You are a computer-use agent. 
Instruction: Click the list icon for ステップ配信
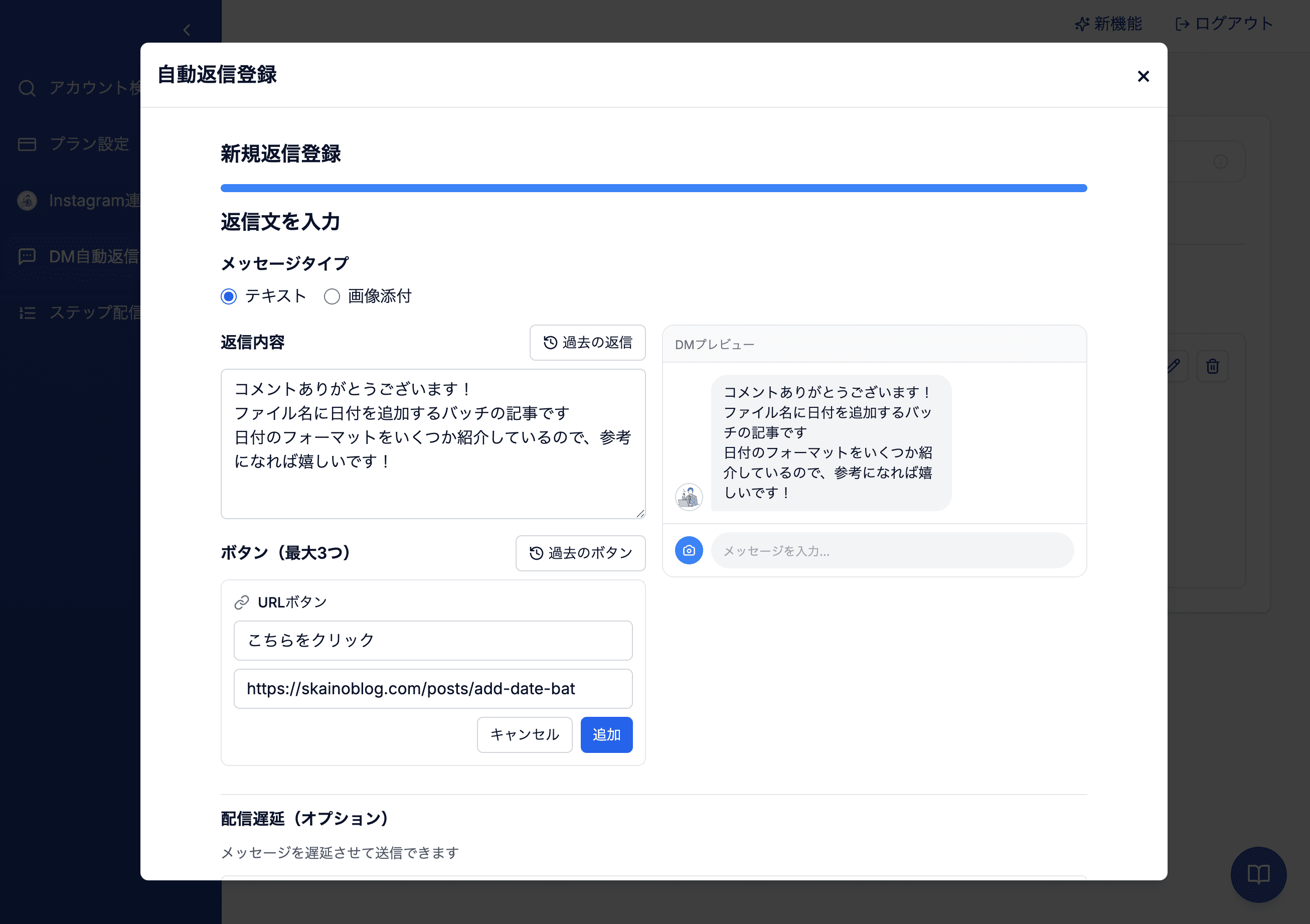27,313
